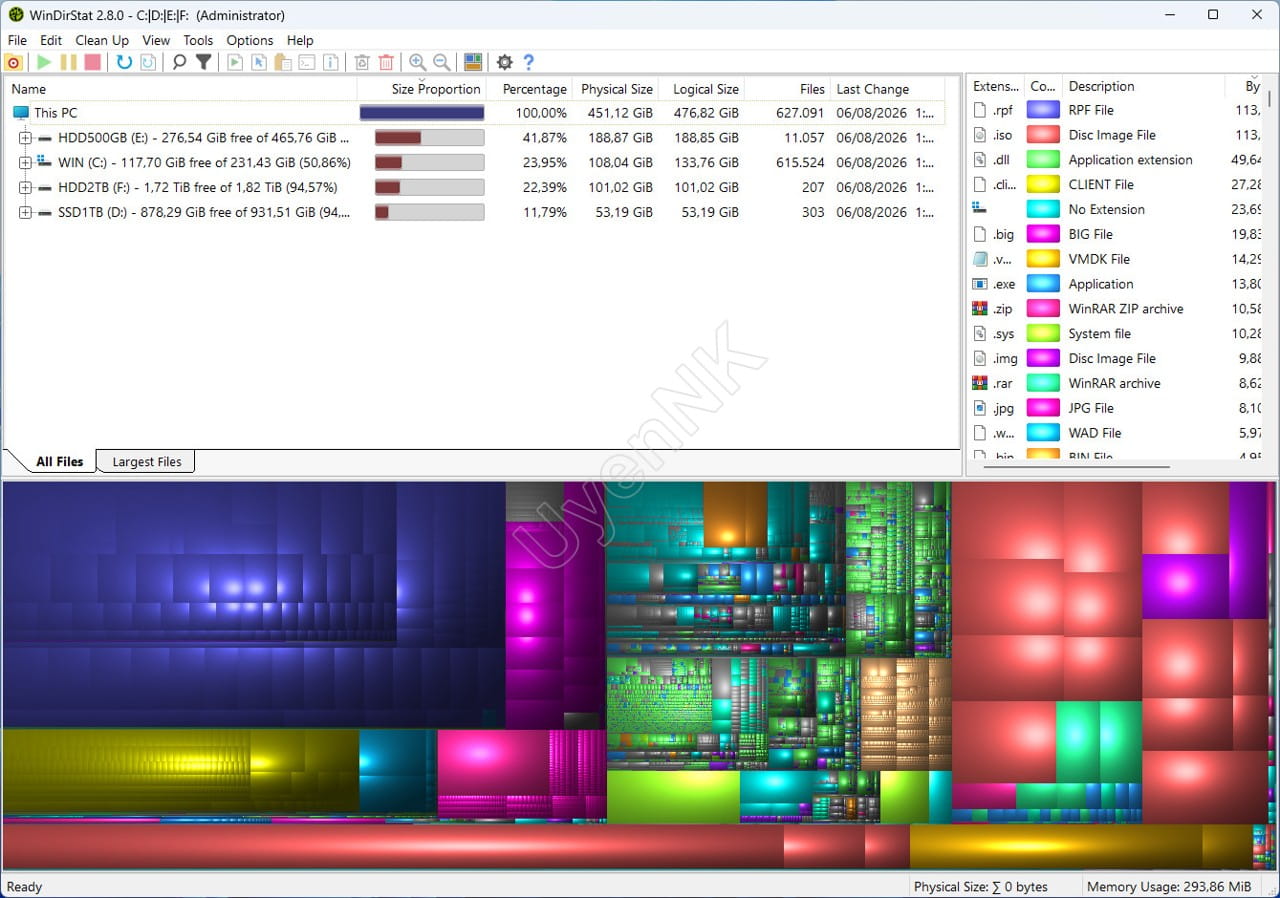The height and width of the screenshot is (898, 1280).
Task: Click the funnel Filter icon
Action: 203,62
